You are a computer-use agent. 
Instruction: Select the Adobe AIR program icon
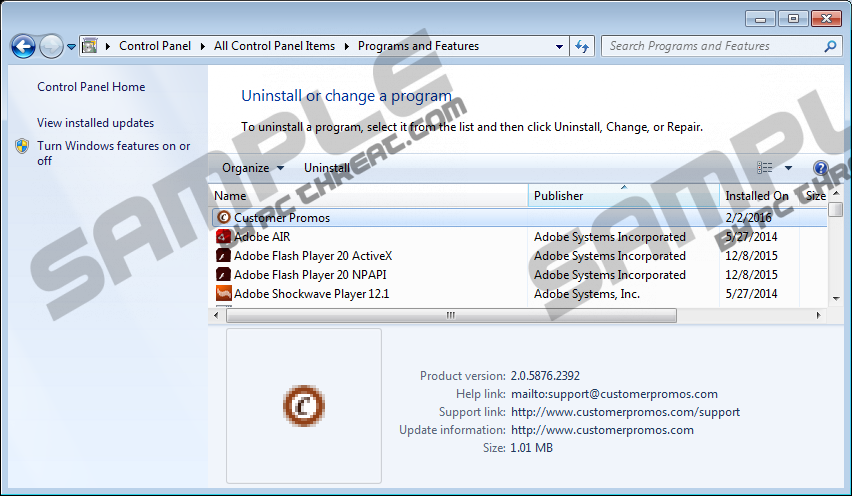tap(224, 237)
